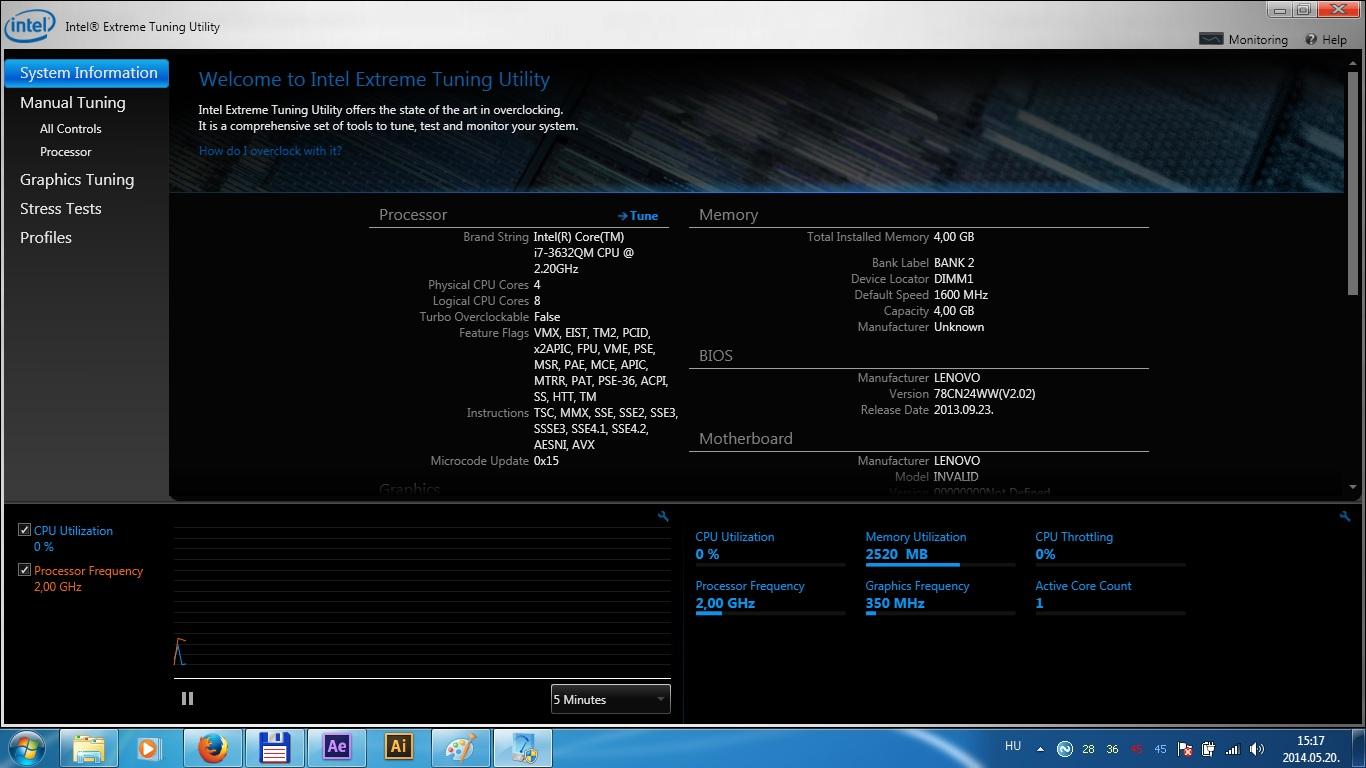Open Profiles section
Viewport: 1366px width, 768px height.
pyautogui.click(x=46, y=237)
